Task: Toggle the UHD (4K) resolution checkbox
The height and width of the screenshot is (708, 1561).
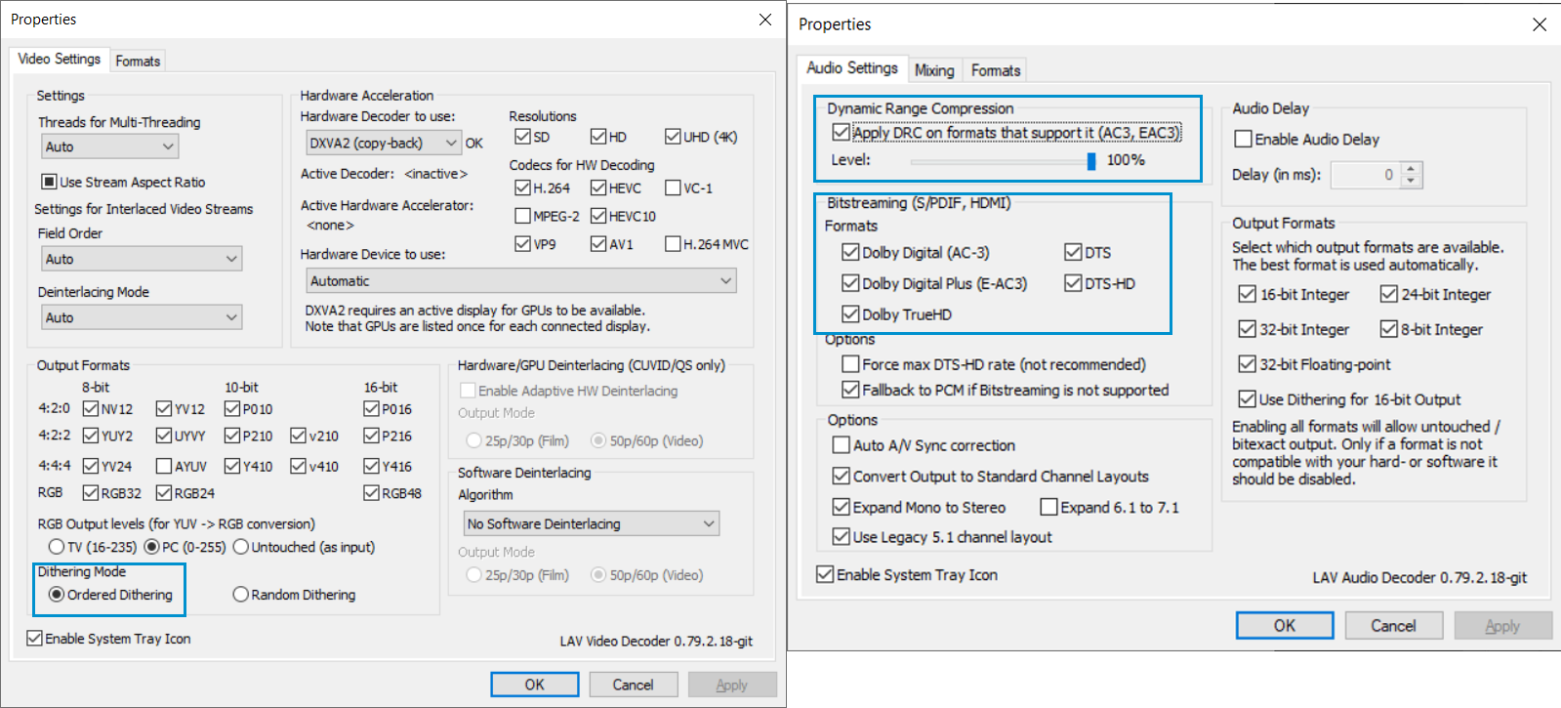Action: pyautogui.click(x=673, y=137)
